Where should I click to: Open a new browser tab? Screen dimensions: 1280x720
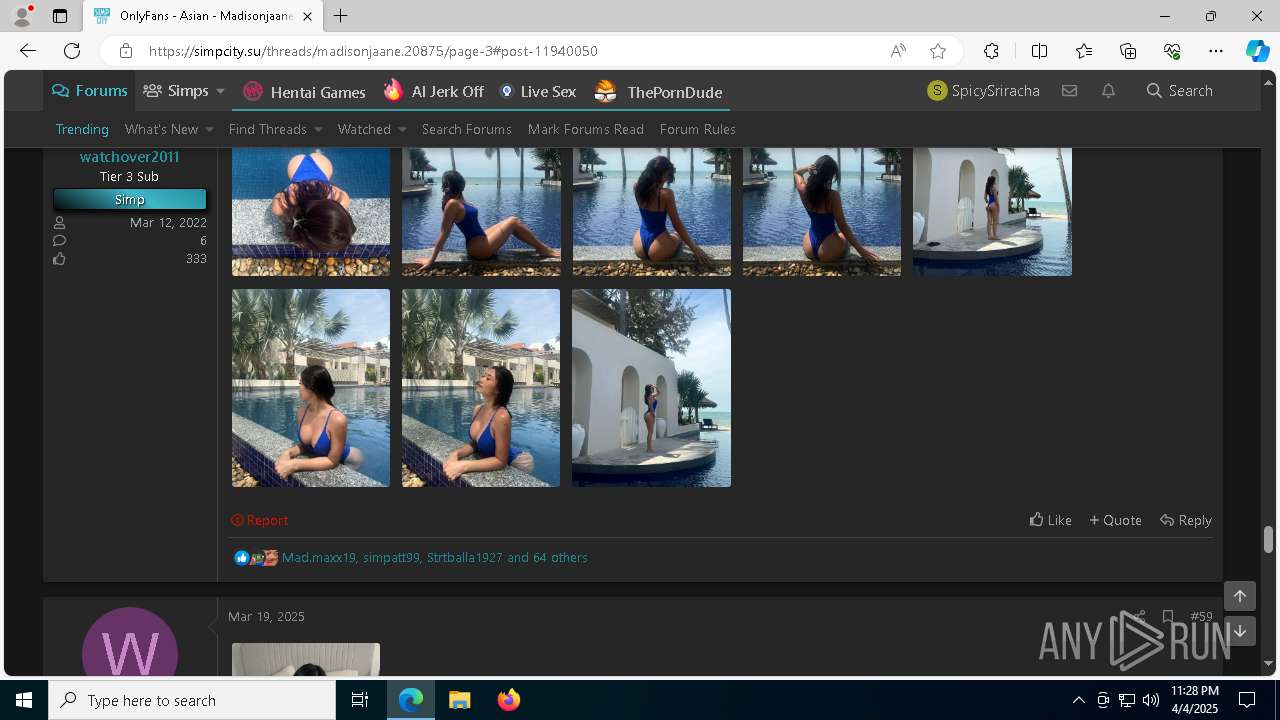[x=341, y=16]
